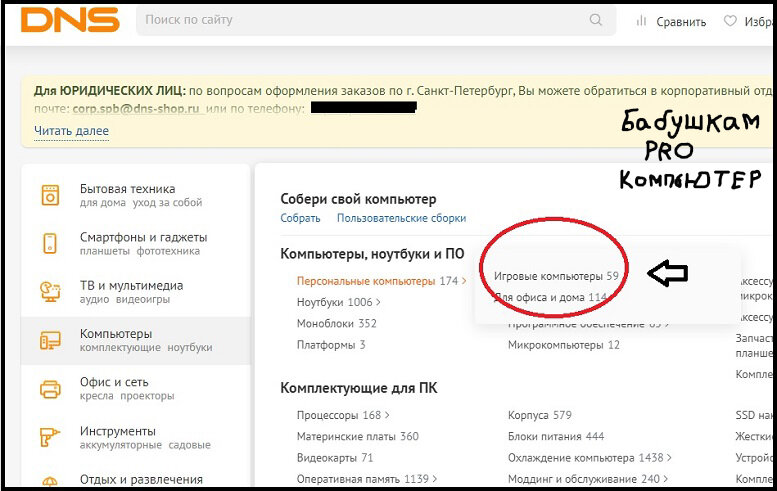Click планшеты subcategory link
The width and height of the screenshot is (777, 491).
point(105,251)
